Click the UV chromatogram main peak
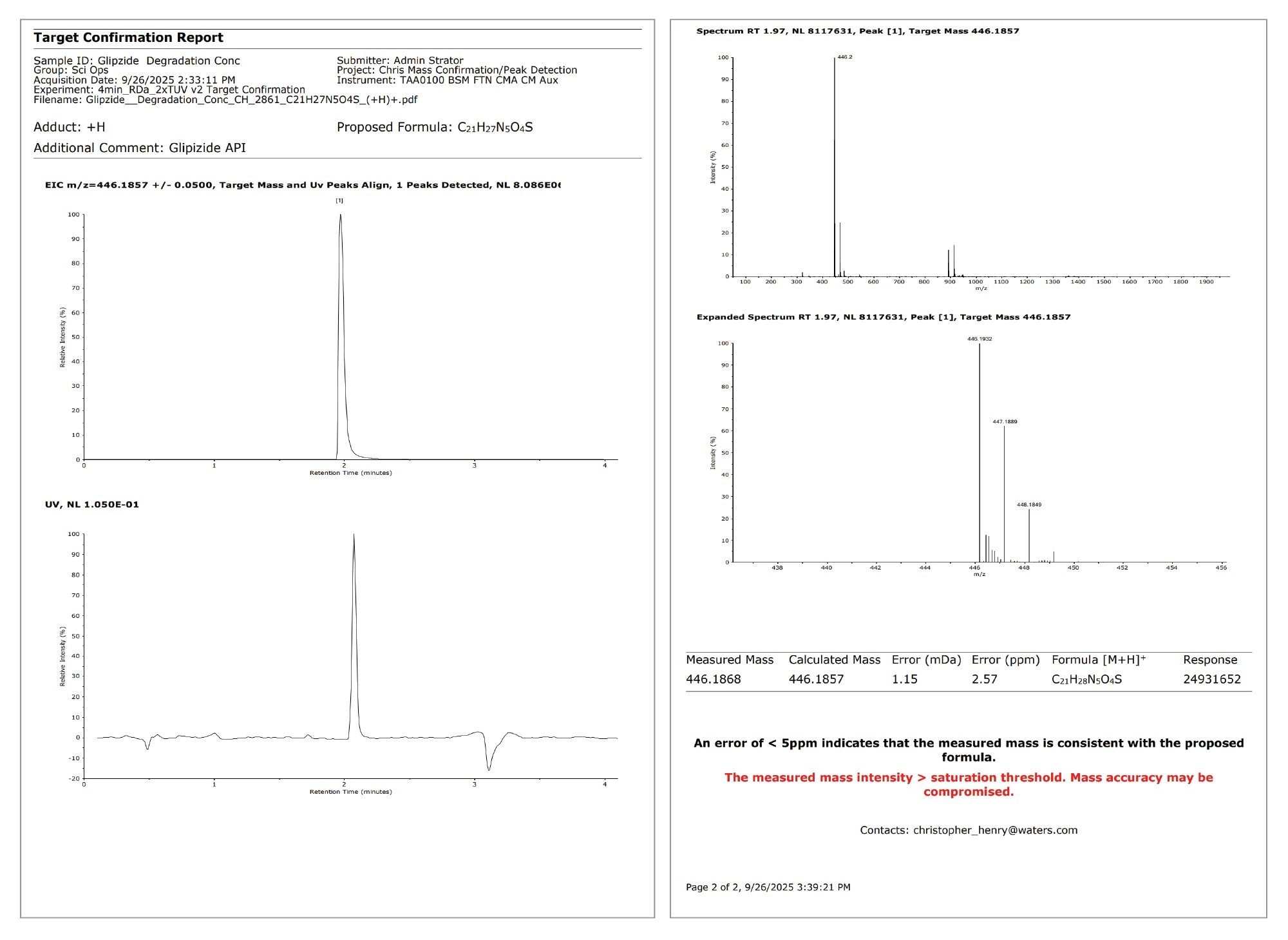Image resolution: width=1288 pixels, height=940 pixels. click(x=354, y=535)
